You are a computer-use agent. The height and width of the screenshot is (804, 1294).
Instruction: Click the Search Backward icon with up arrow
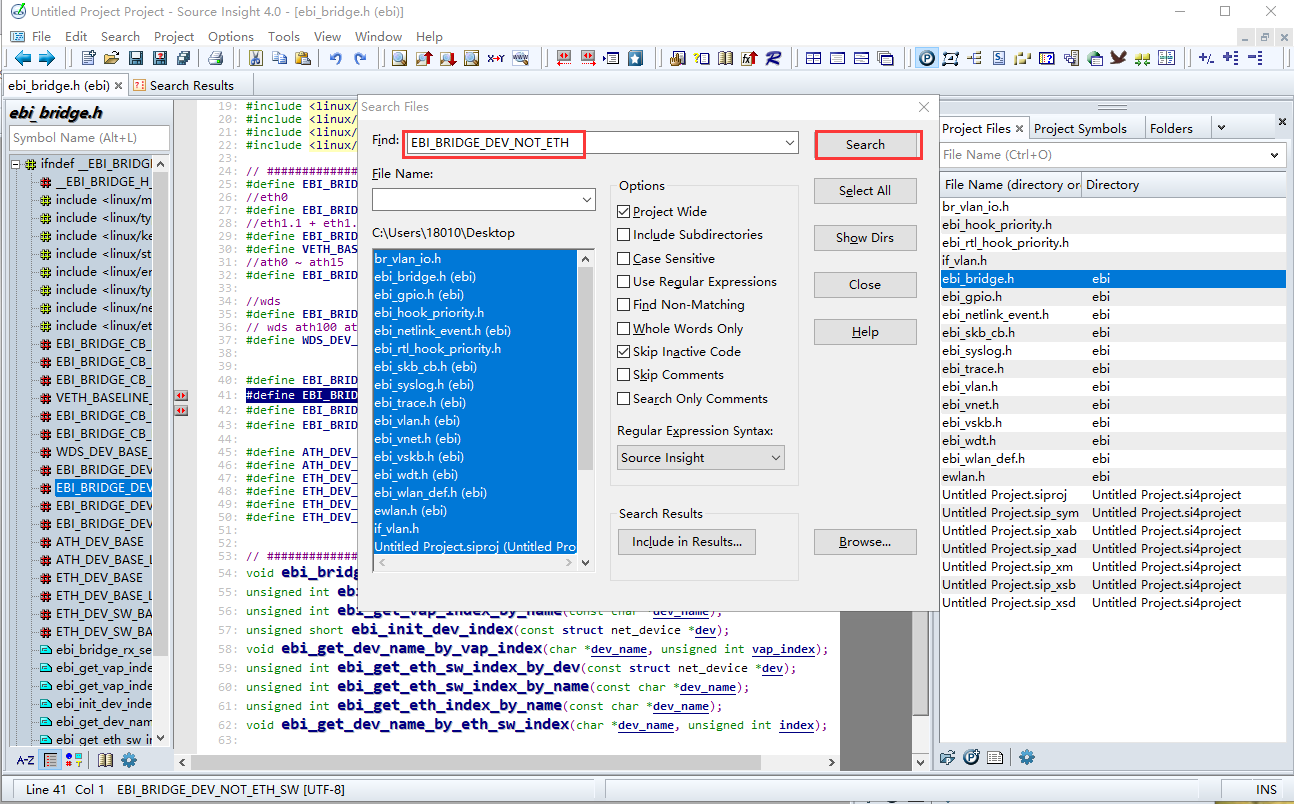[x=423, y=58]
